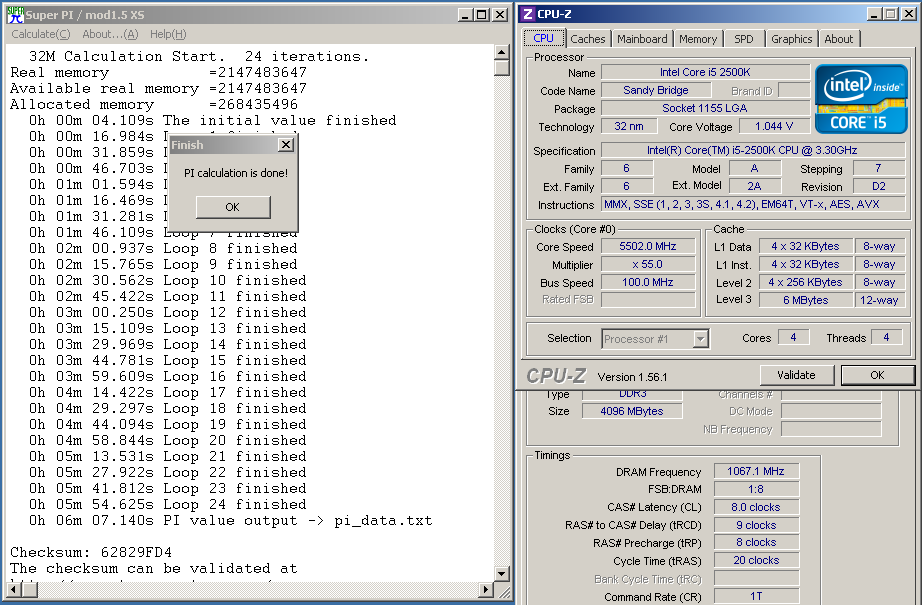Click the Core Speed value '5502.0 MHz'
Image resolution: width=922 pixels, height=605 pixels.
[x=648, y=246]
